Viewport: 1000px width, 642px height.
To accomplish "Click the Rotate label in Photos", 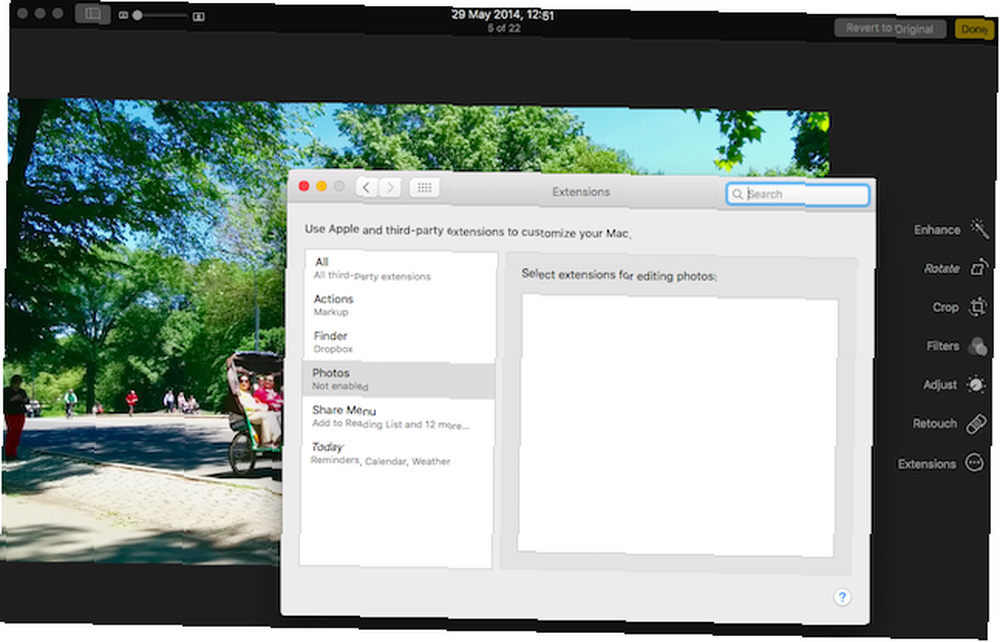I will pos(941,268).
